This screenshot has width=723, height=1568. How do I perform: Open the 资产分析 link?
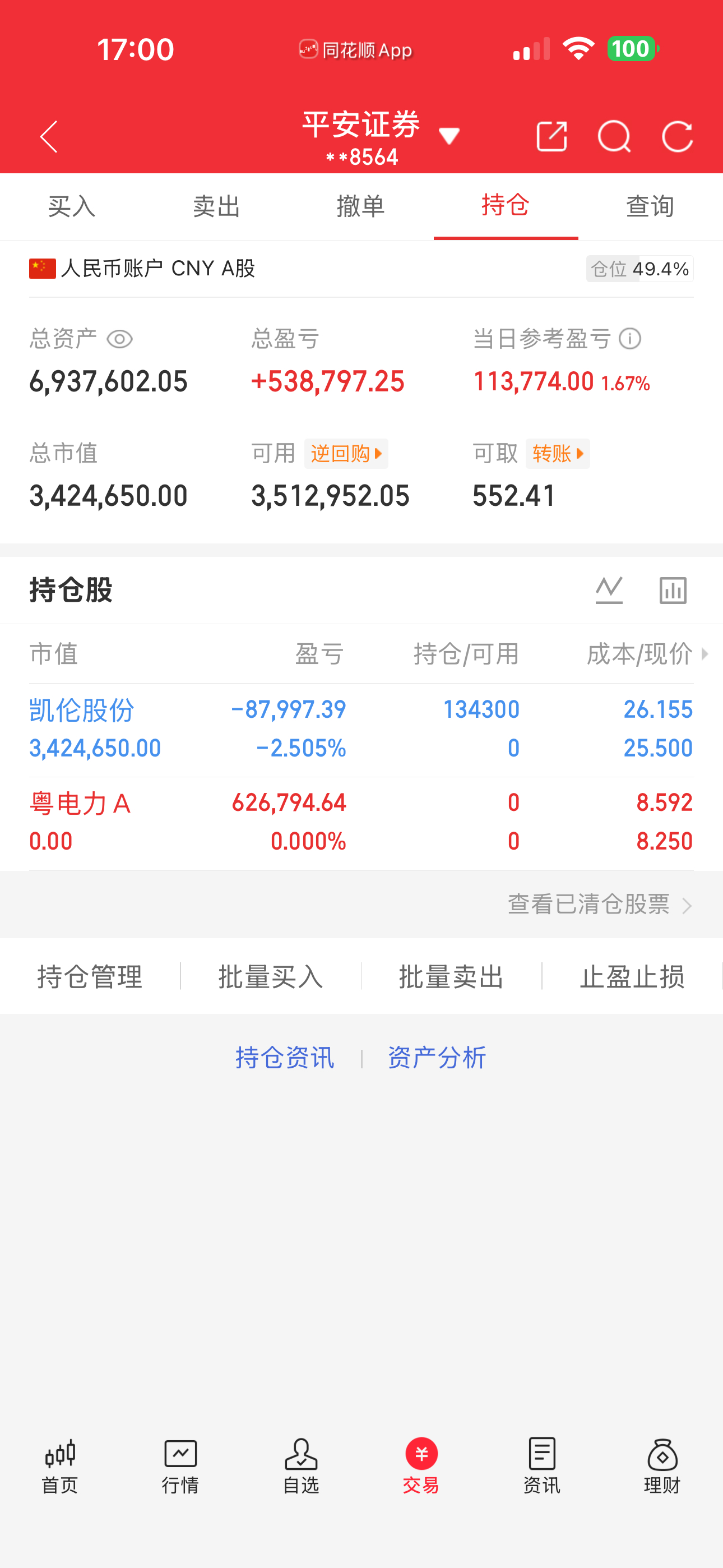coord(437,1058)
